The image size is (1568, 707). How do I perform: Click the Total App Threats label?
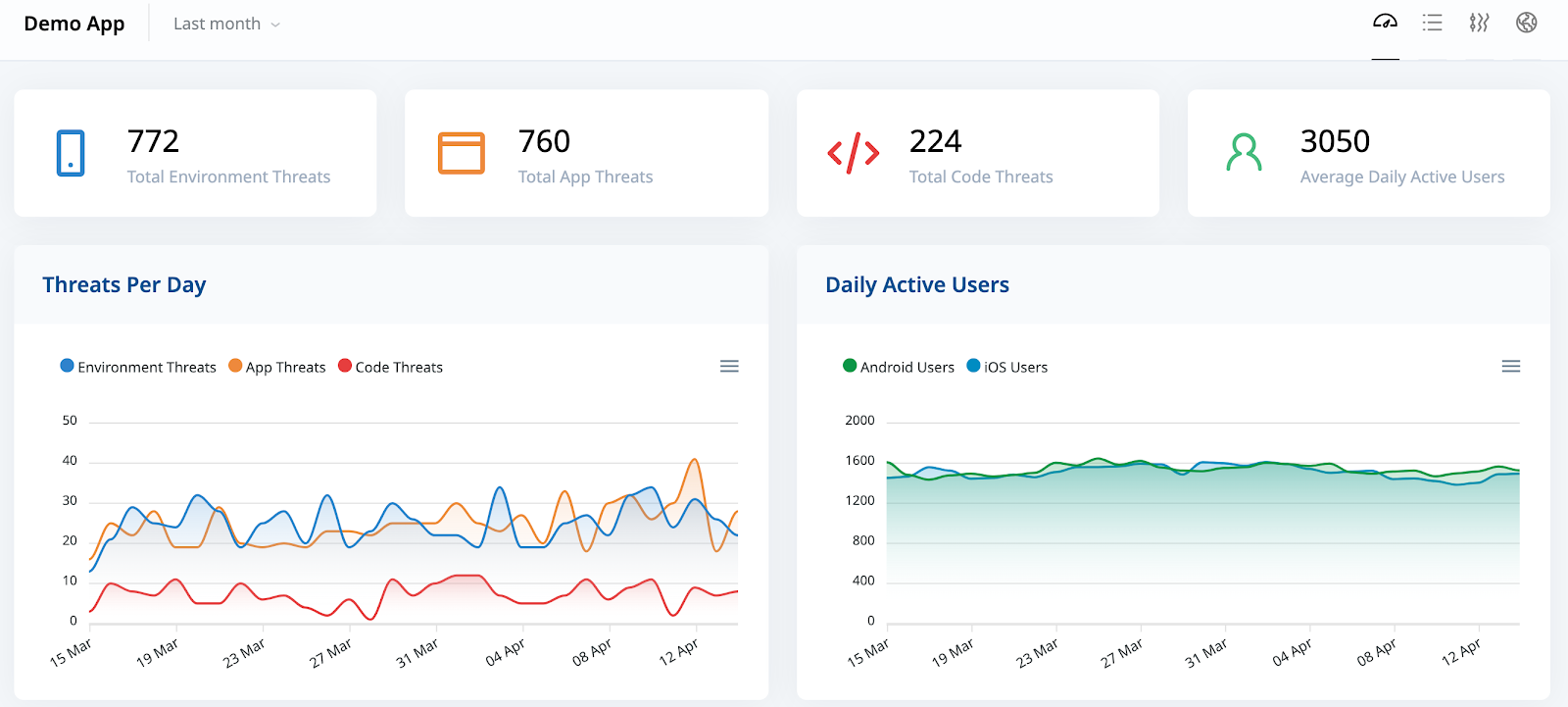point(585,177)
